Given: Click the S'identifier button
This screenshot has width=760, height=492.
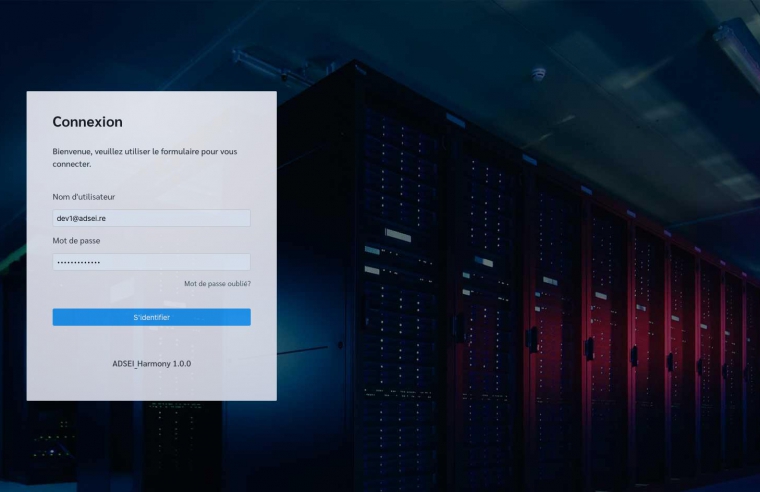Looking at the screenshot, I should pos(151,317).
